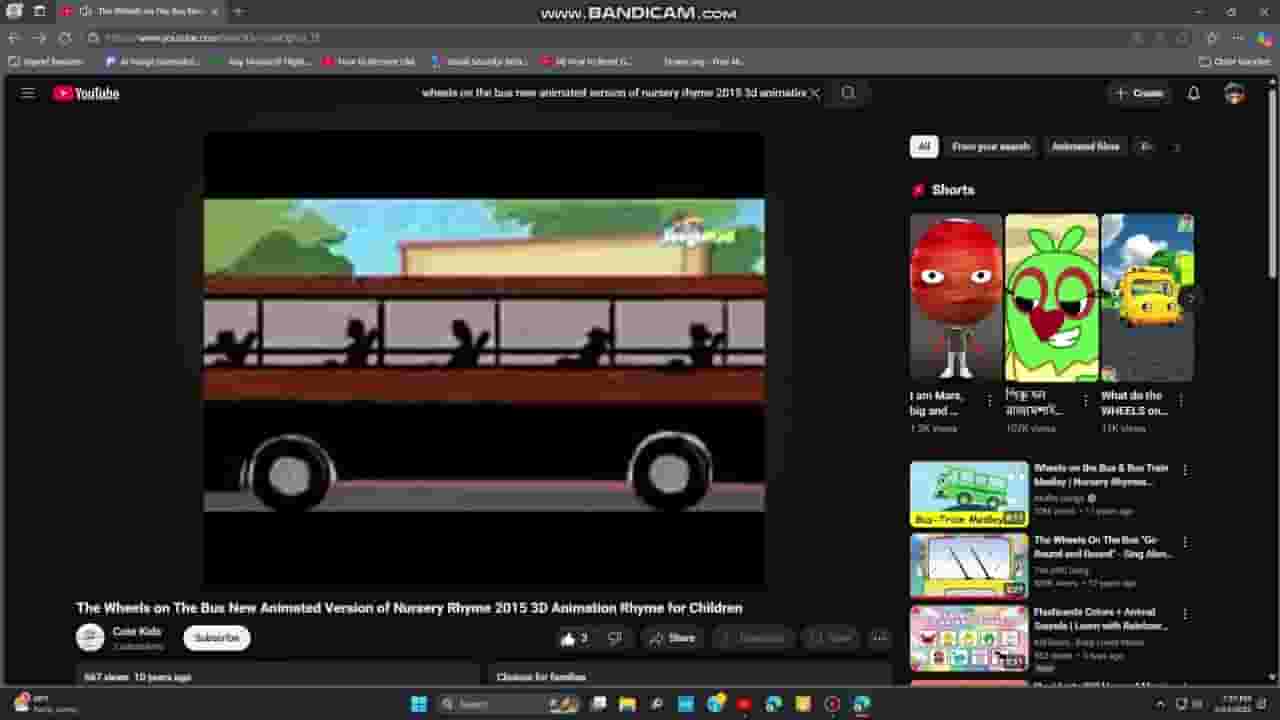Open the Windows Start menu
The height and width of the screenshot is (720, 1280).
pos(419,704)
